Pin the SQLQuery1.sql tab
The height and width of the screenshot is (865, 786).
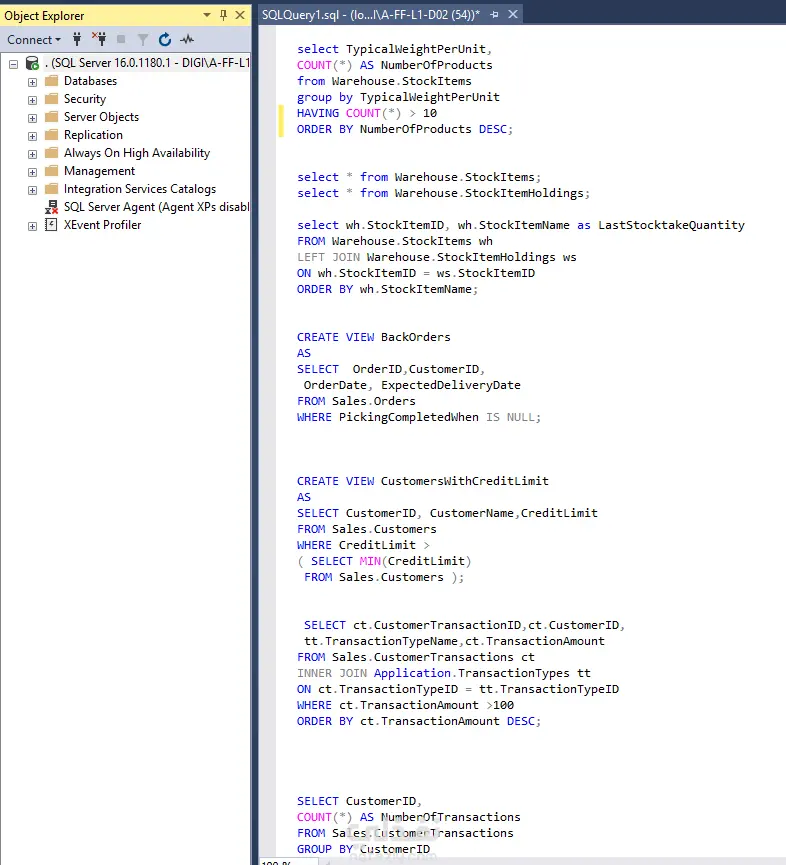(494, 15)
